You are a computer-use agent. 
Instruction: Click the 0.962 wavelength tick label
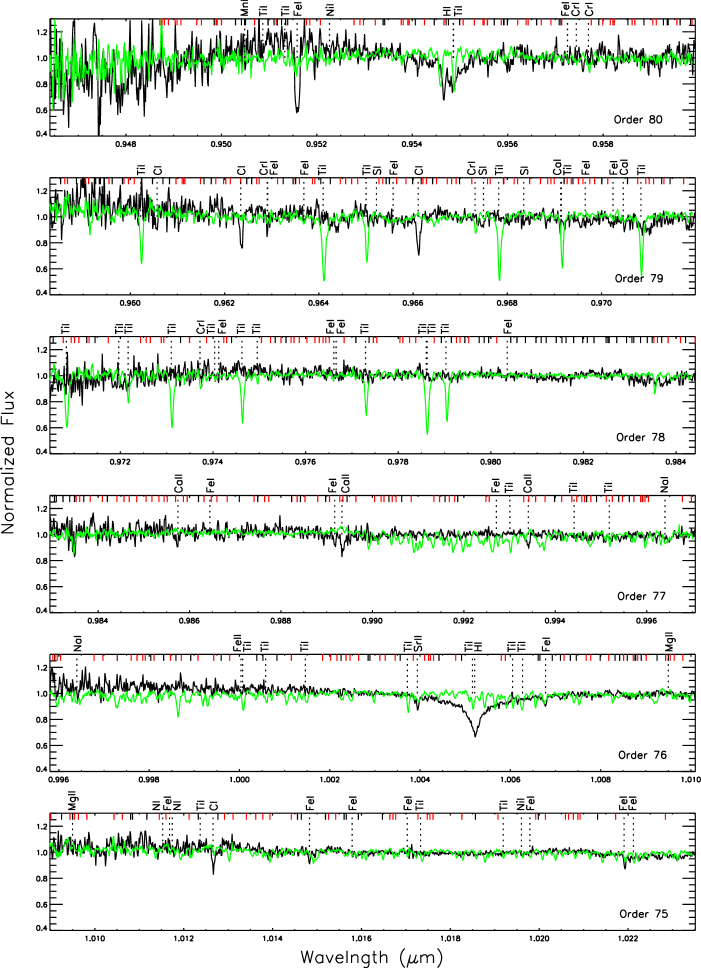coord(224,303)
